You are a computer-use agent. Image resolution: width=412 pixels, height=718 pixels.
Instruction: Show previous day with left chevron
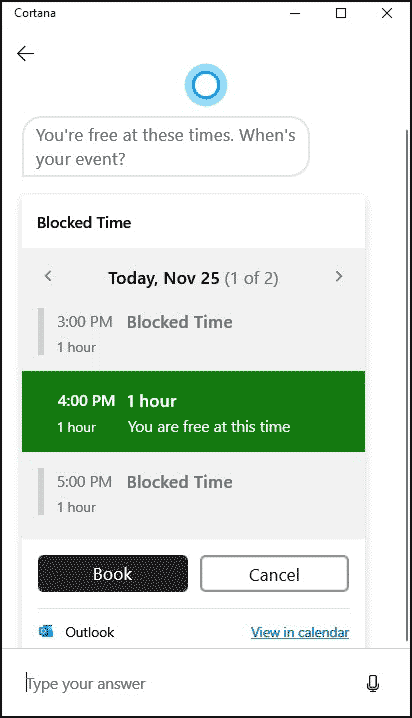[48, 277]
